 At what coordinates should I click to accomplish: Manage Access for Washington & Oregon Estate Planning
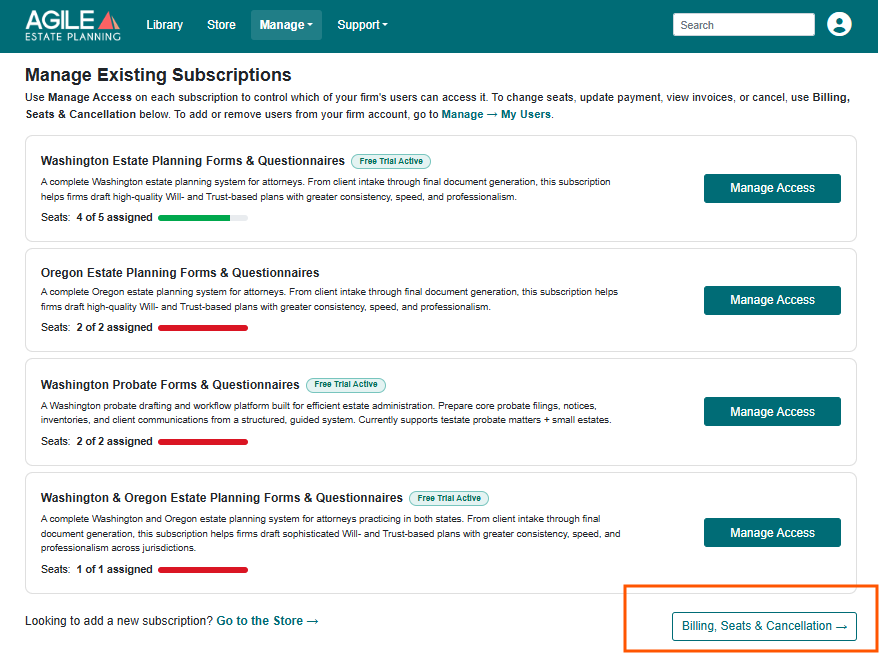pos(772,532)
